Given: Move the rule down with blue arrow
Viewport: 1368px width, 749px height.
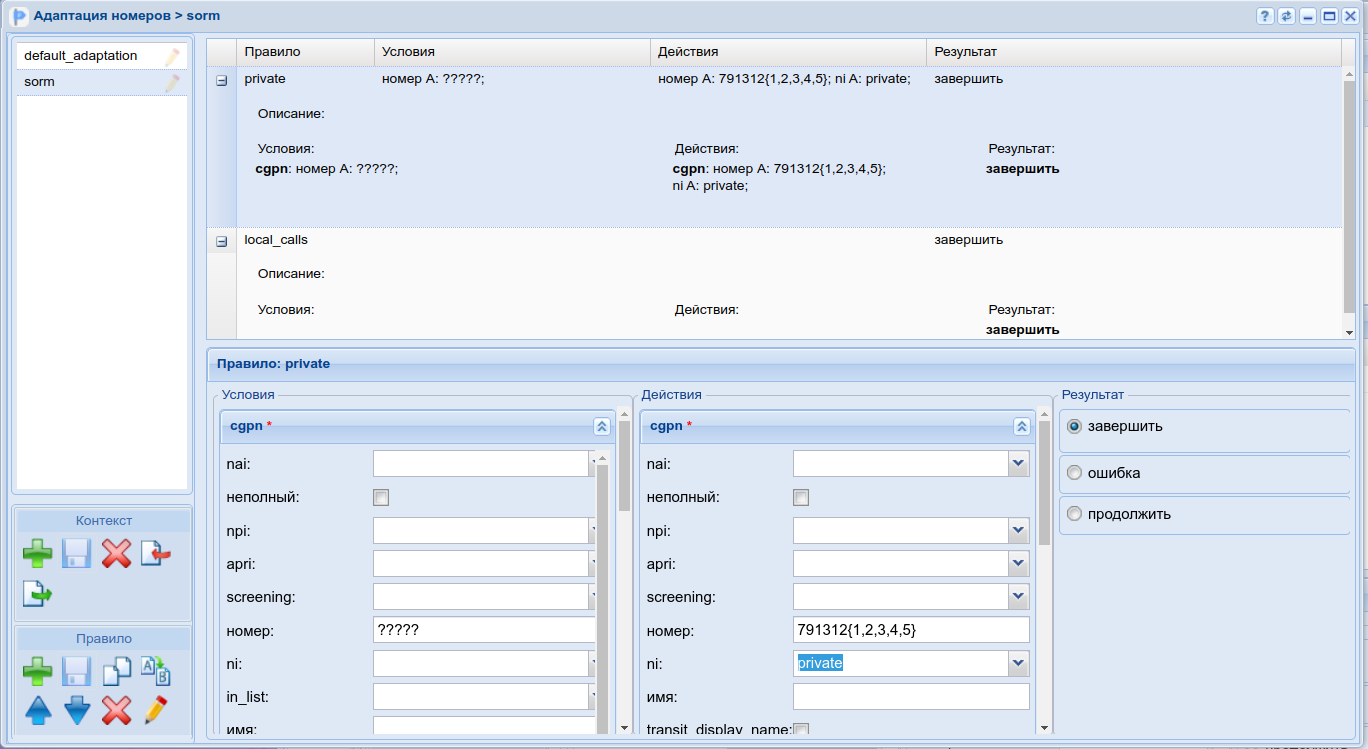Looking at the screenshot, I should pos(77,710).
